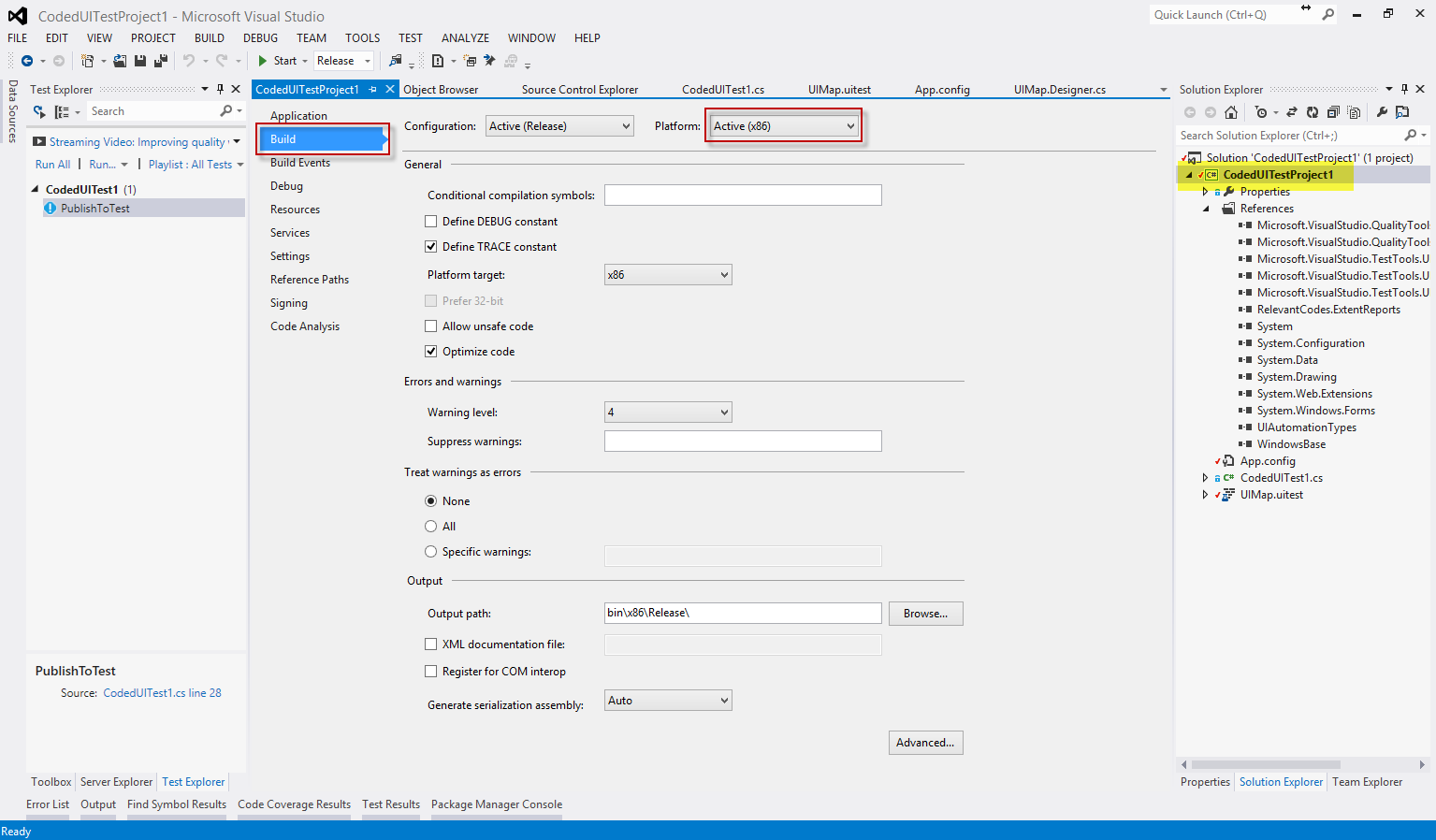This screenshot has height=840, width=1436.
Task: Click the Conditional compilation symbols field
Action: pyautogui.click(x=743, y=196)
